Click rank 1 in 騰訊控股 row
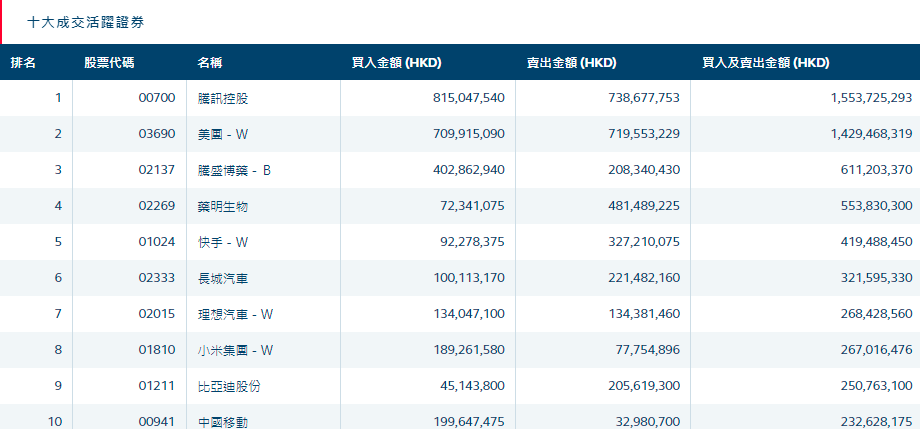 click(x=58, y=98)
